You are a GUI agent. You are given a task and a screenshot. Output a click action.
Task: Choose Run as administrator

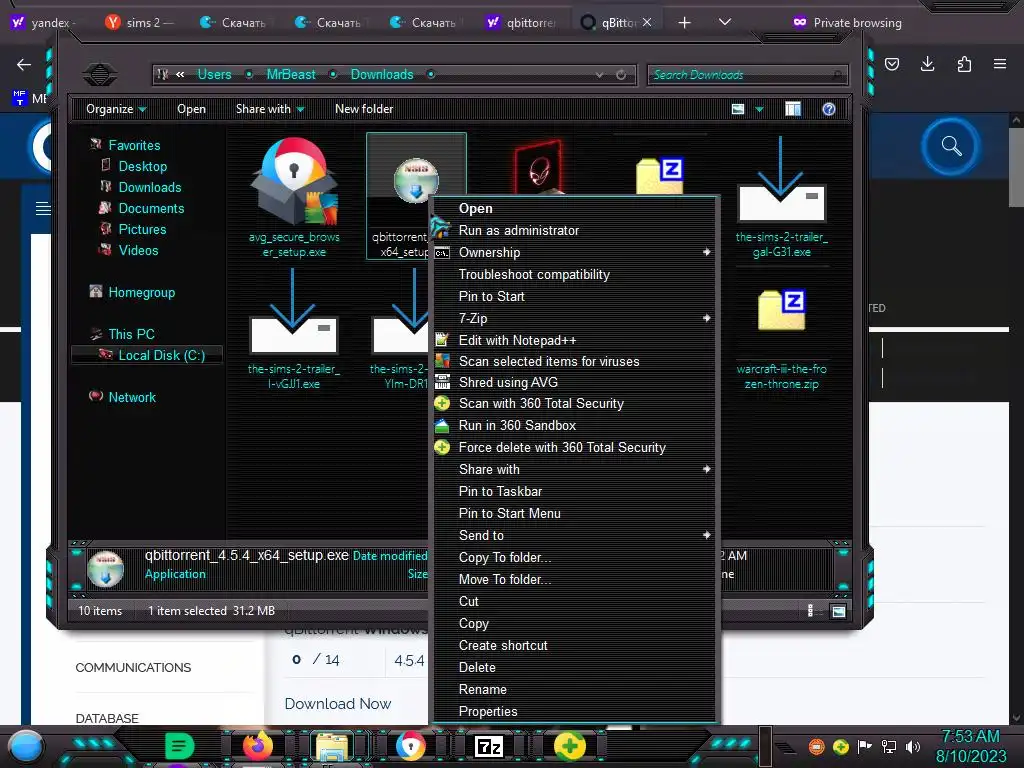[575, 231]
